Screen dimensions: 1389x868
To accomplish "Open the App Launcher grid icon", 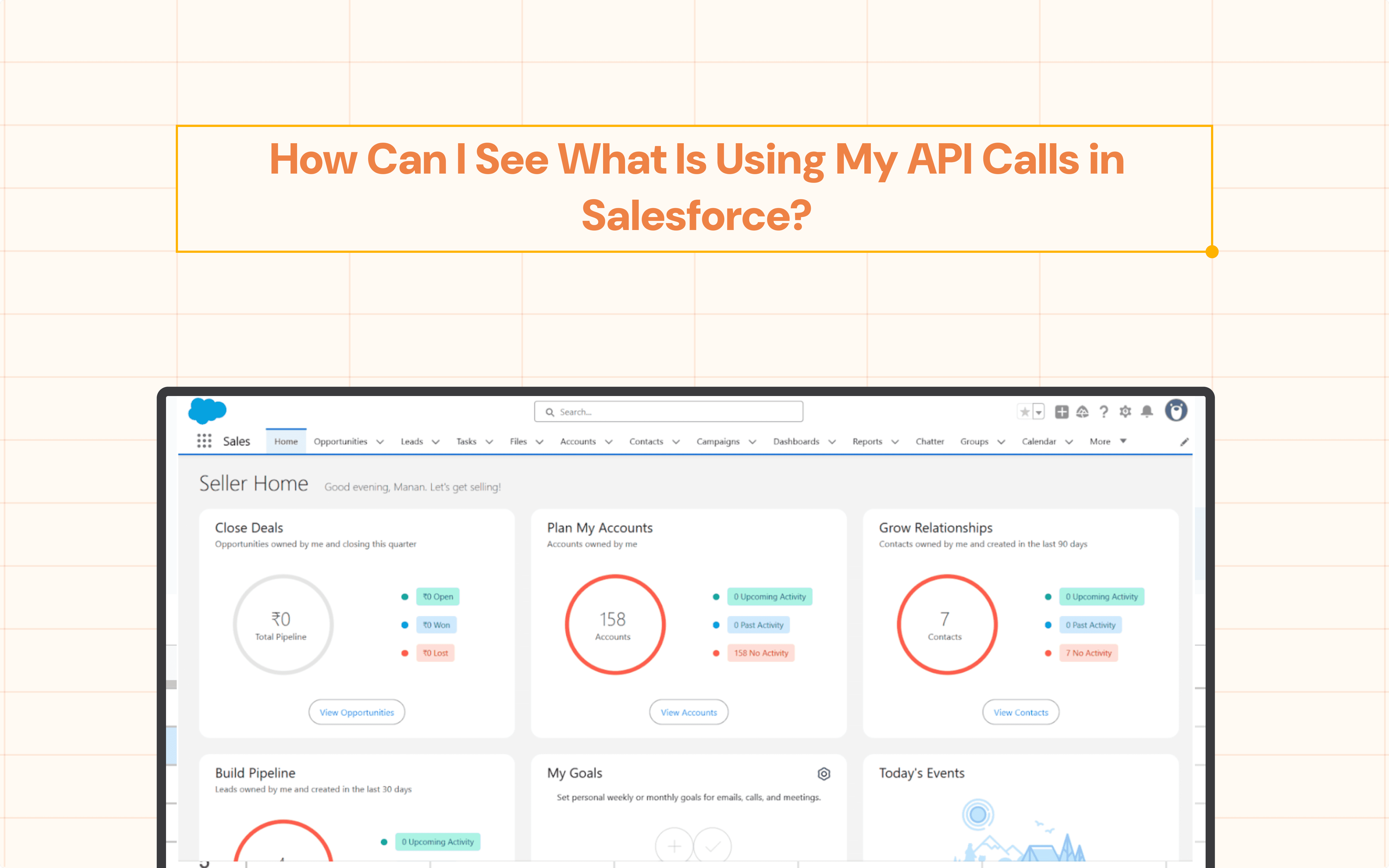I will tap(204, 441).
